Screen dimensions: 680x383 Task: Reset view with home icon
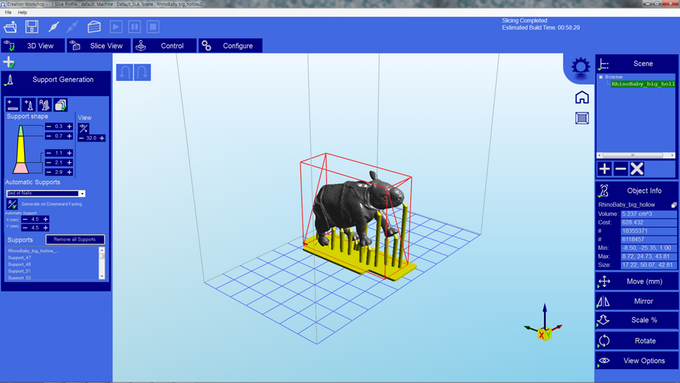tap(582, 98)
